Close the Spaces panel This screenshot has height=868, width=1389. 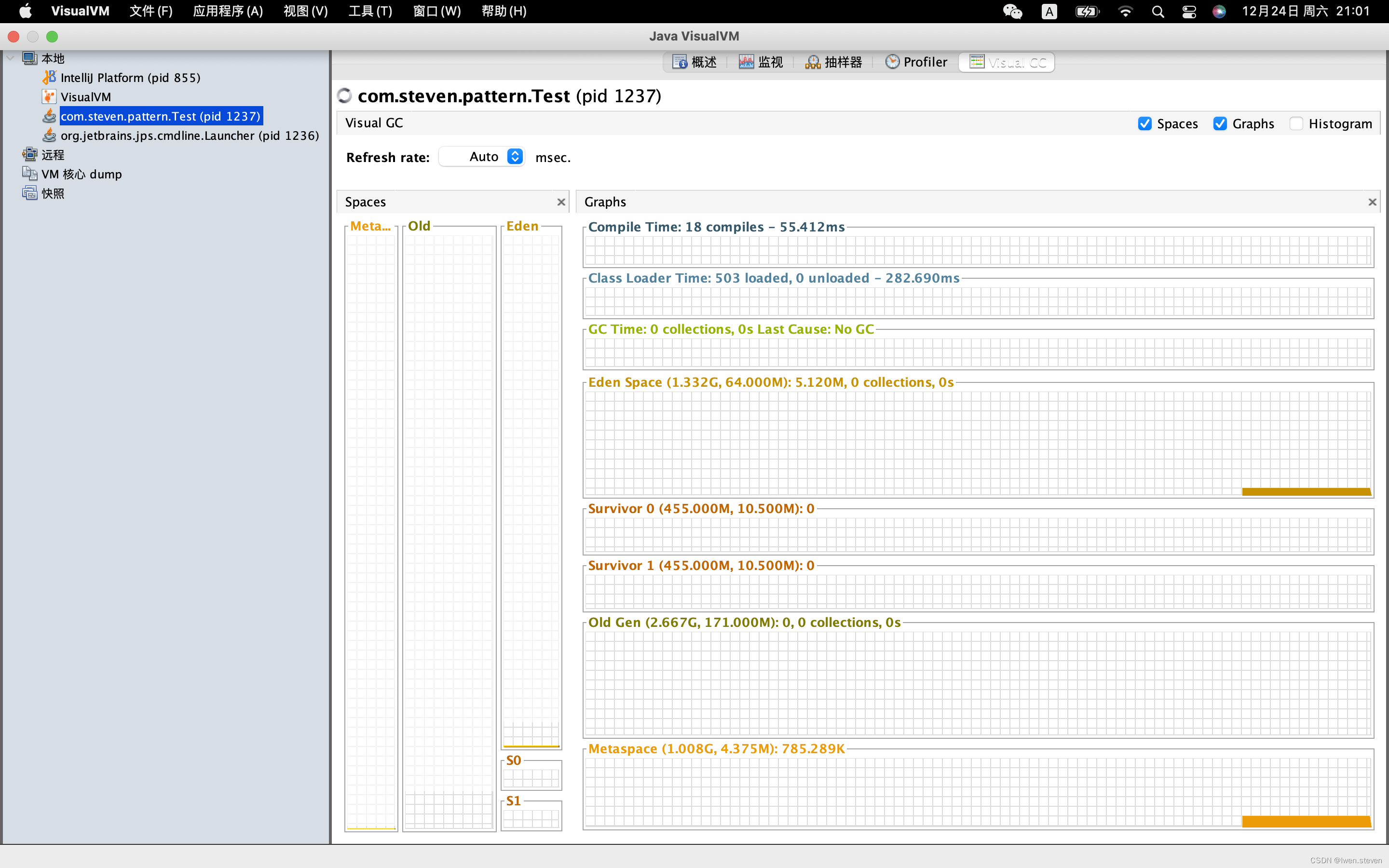pos(561,202)
